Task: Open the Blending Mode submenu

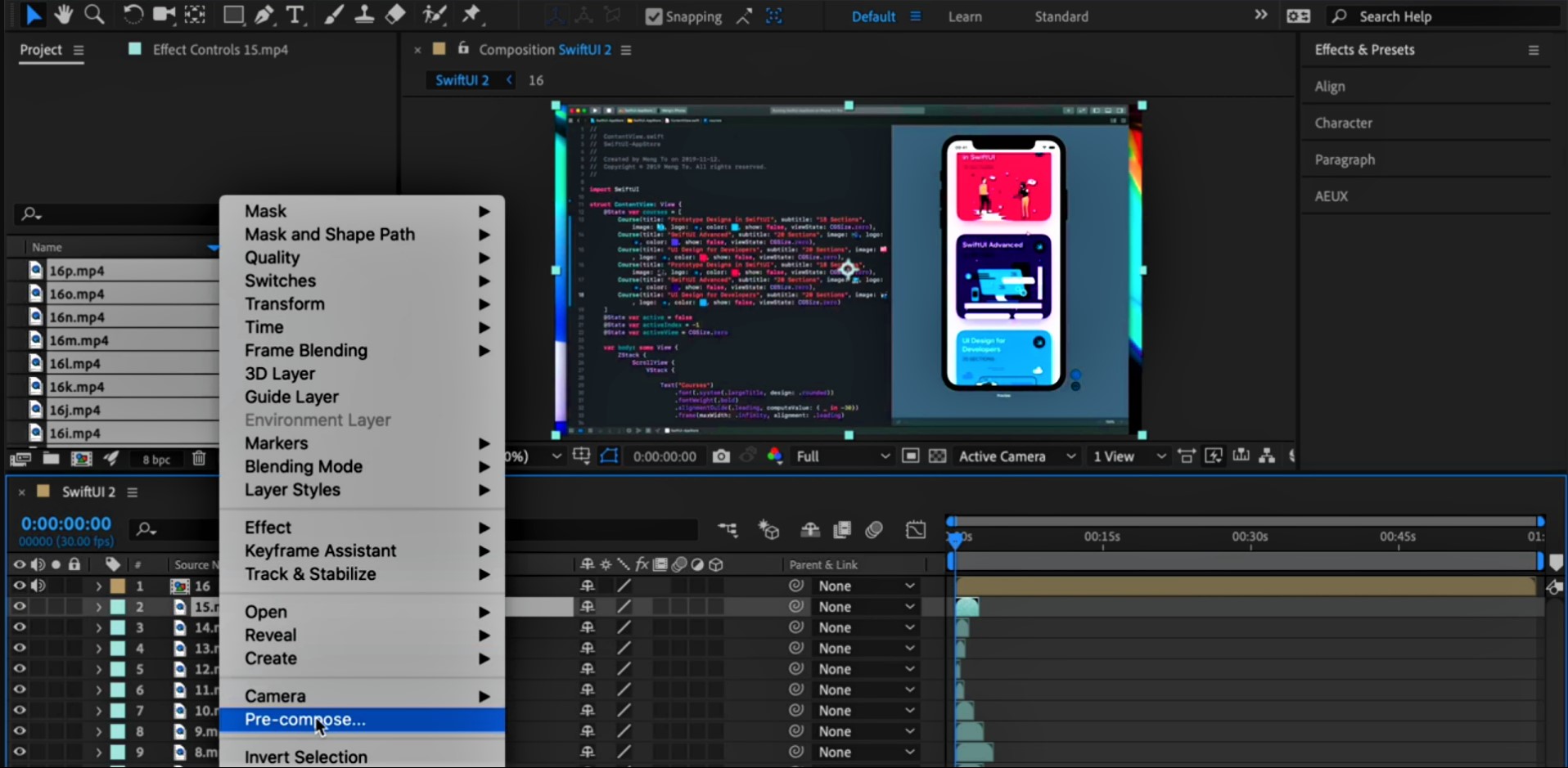Action: coord(304,466)
